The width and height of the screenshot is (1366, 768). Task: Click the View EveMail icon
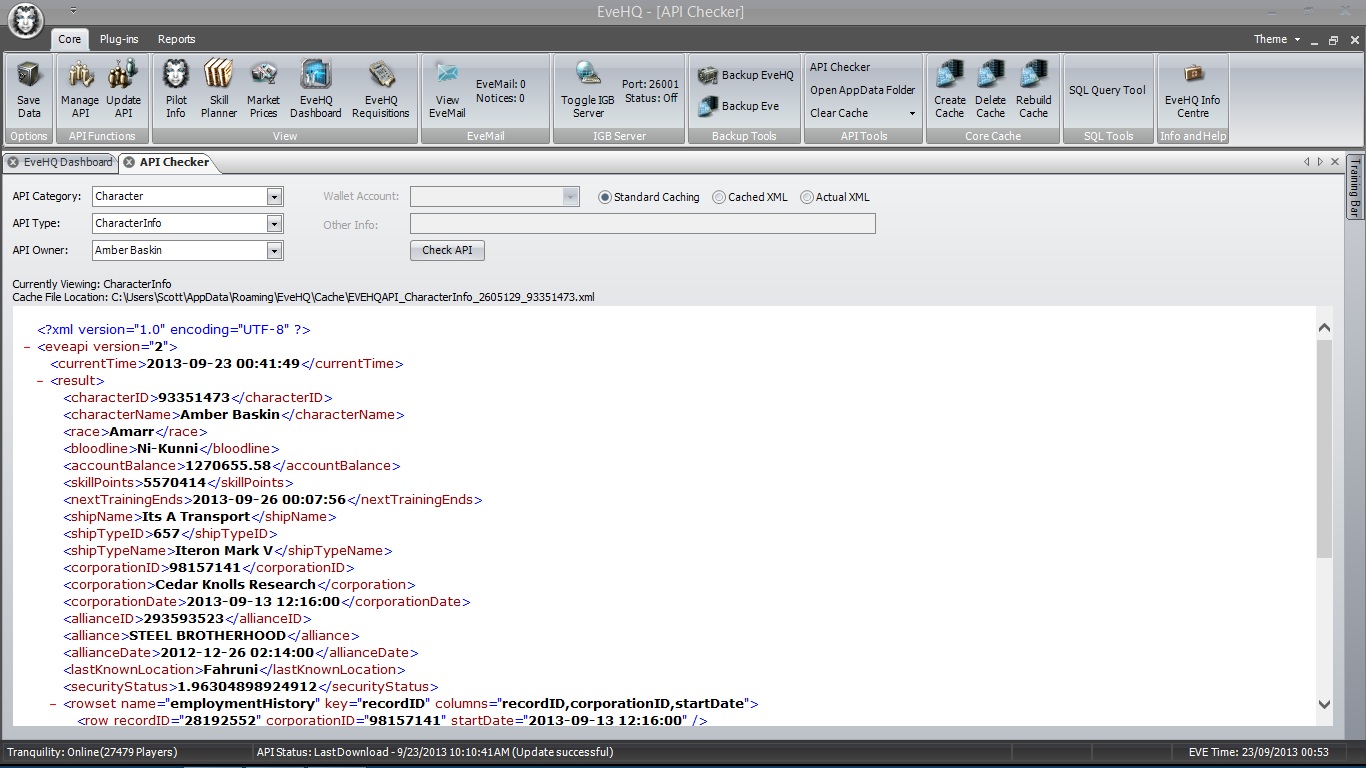pyautogui.click(x=447, y=90)
